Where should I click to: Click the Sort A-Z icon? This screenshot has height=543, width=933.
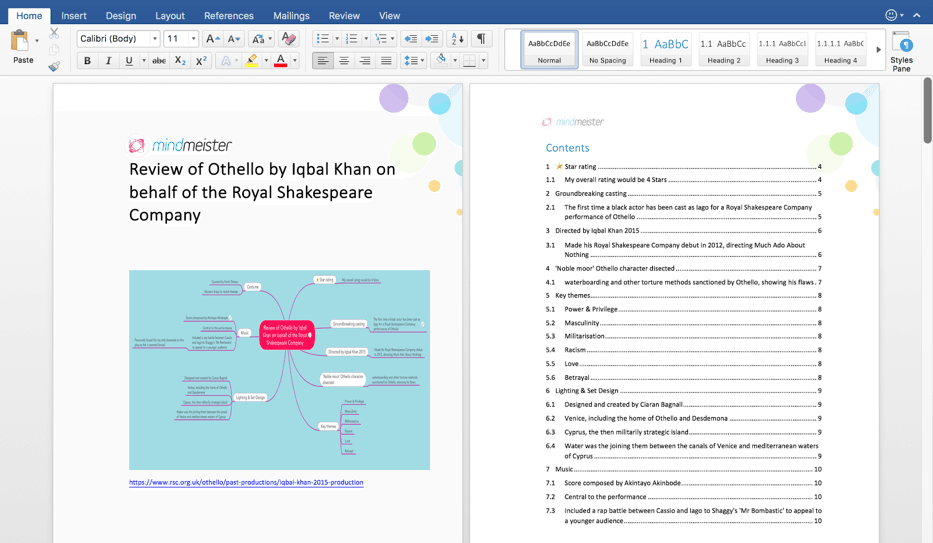[457, 39]
